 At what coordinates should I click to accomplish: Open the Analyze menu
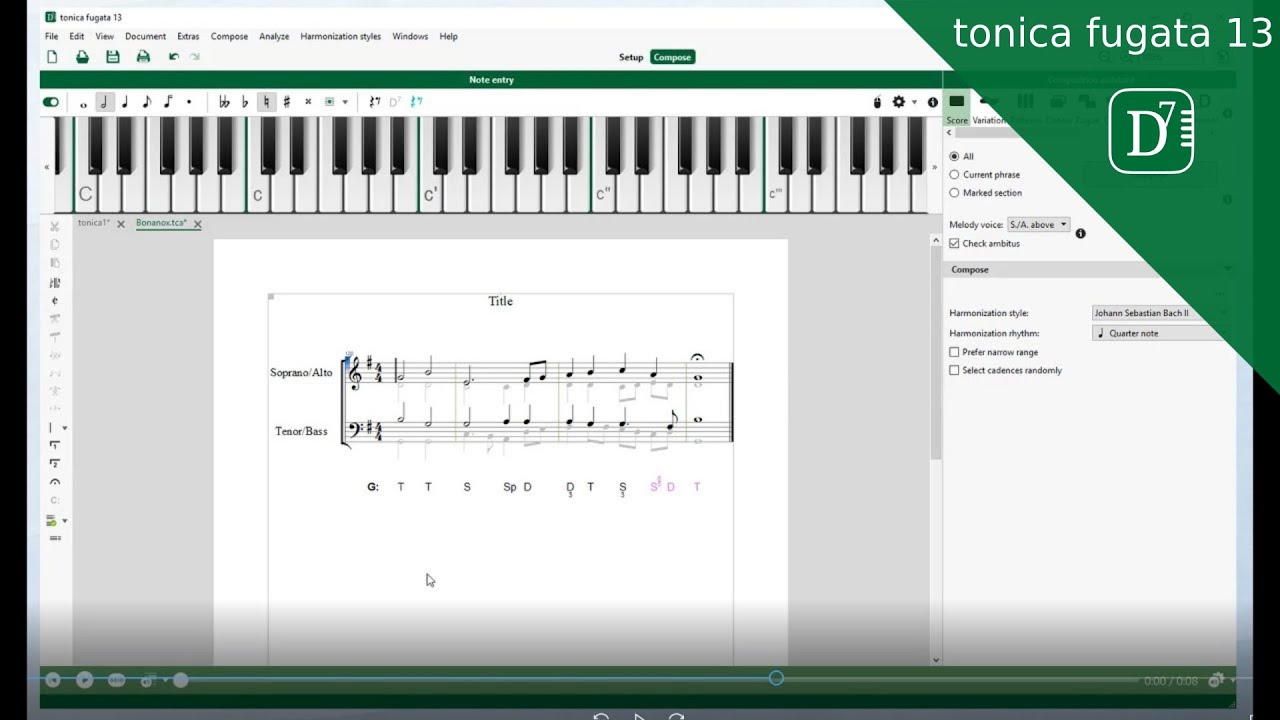click(x=274, y=36)
